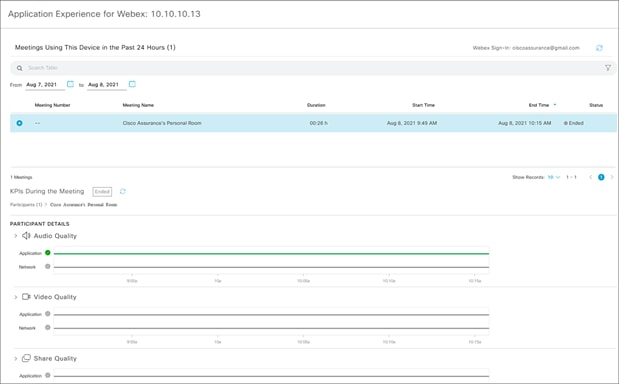Click the Status column header
Image resolution: width=619 pixels, height=384 pixels.
pos(596,105)
